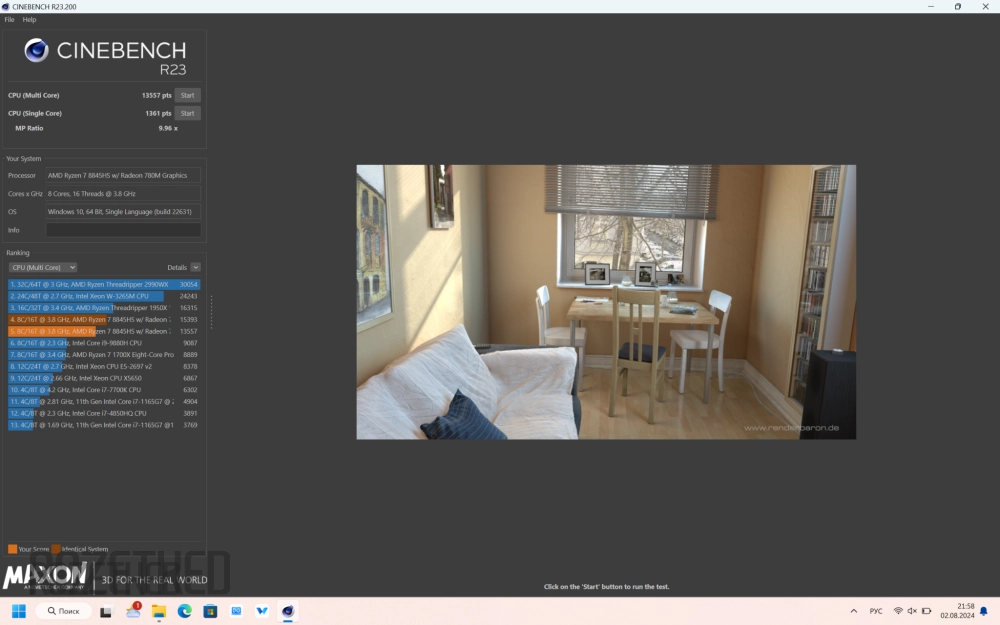This screenshot has width=1000, height=625.
Task: Click the Cinebench icon in the taskbar
Action: click(288, 611)
